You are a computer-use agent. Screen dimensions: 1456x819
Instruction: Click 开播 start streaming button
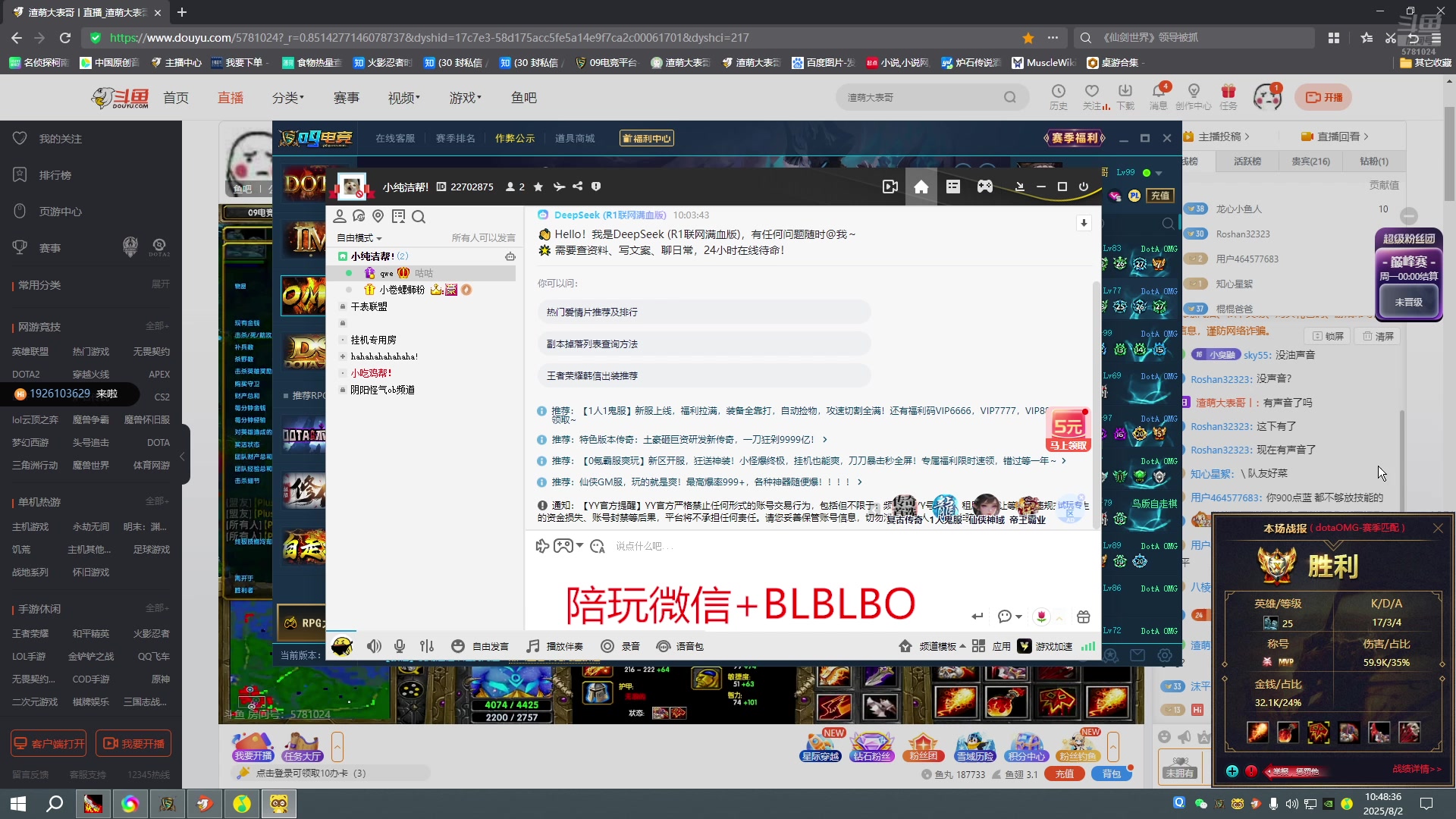click(1324, 97)
